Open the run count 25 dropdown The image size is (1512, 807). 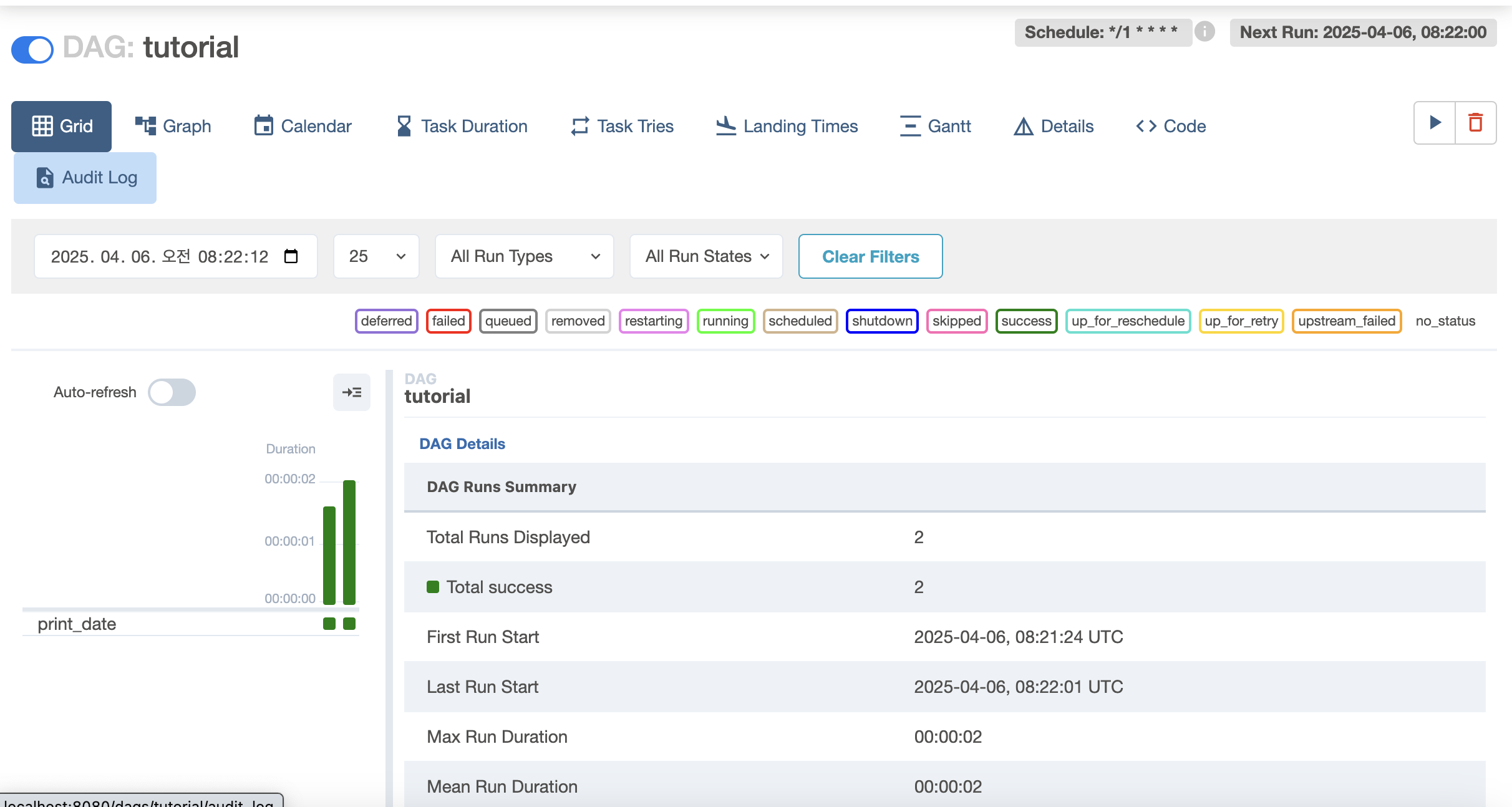(376, 256)
